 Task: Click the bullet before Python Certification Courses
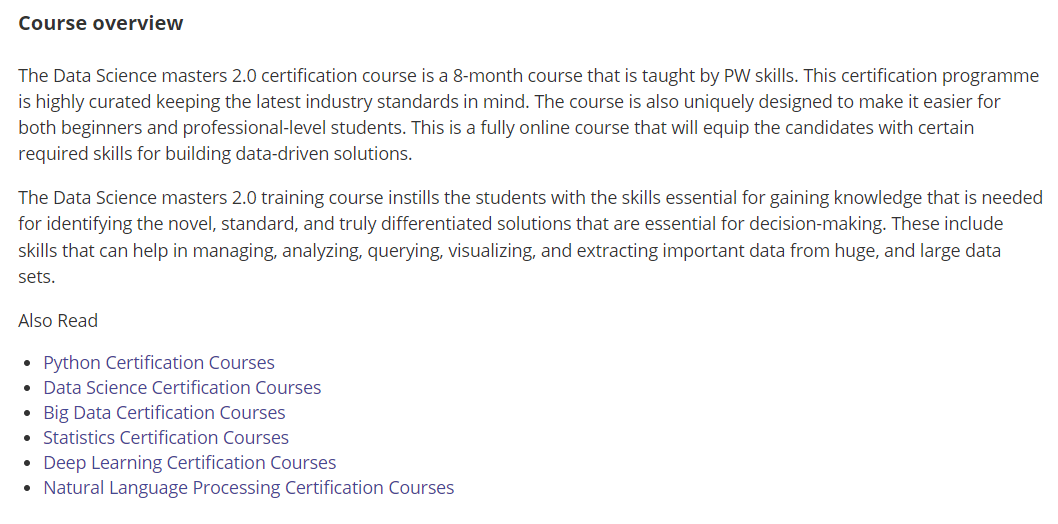[26, 363]
